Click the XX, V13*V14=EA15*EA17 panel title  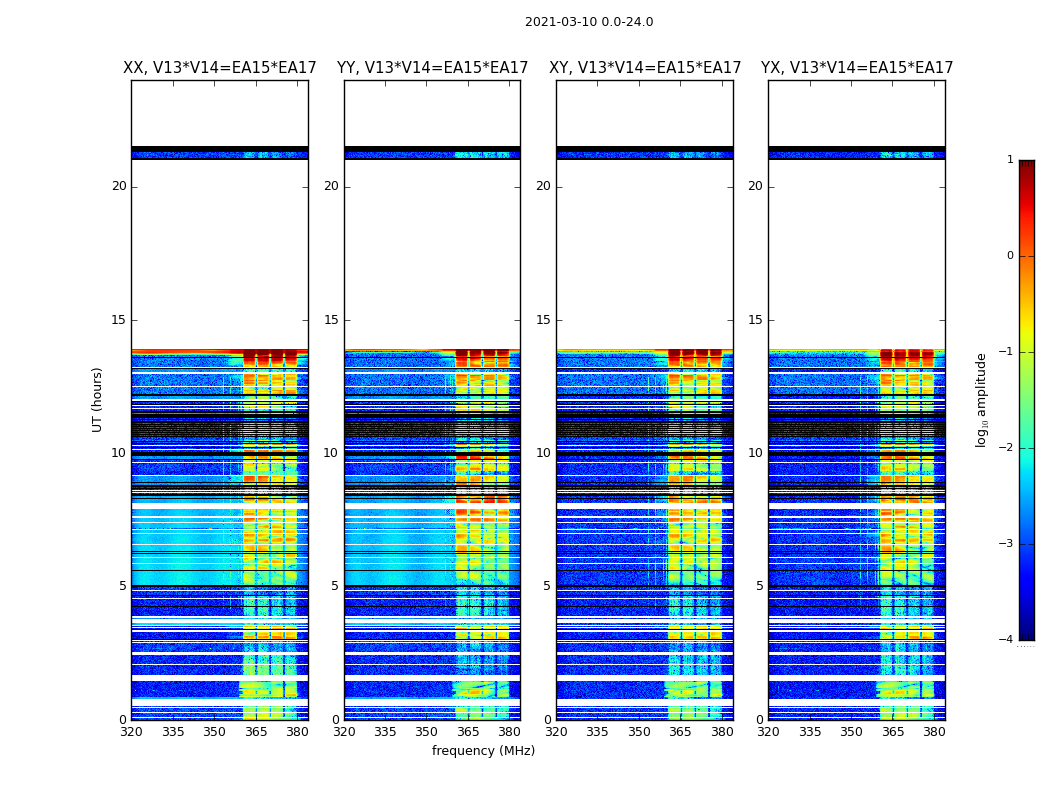[220, 68]
